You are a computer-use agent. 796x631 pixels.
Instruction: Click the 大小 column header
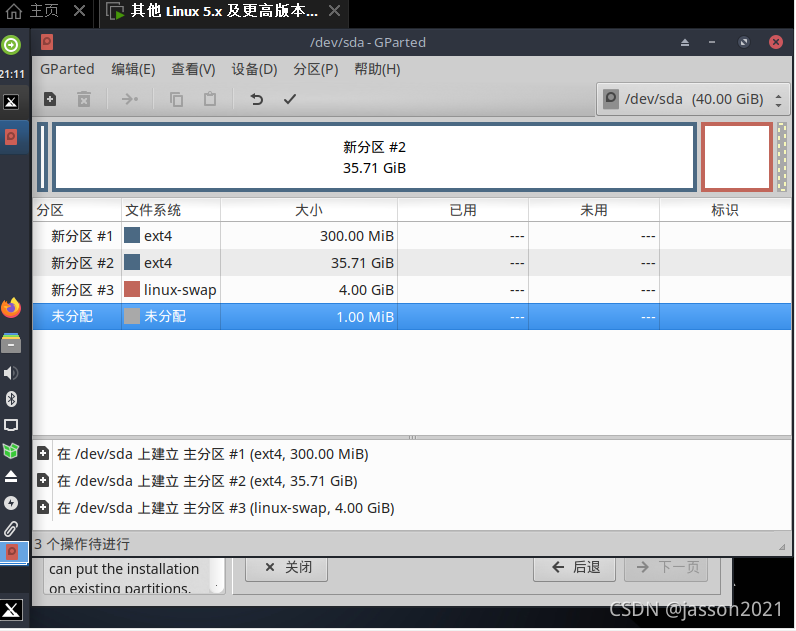pos(309,210)
